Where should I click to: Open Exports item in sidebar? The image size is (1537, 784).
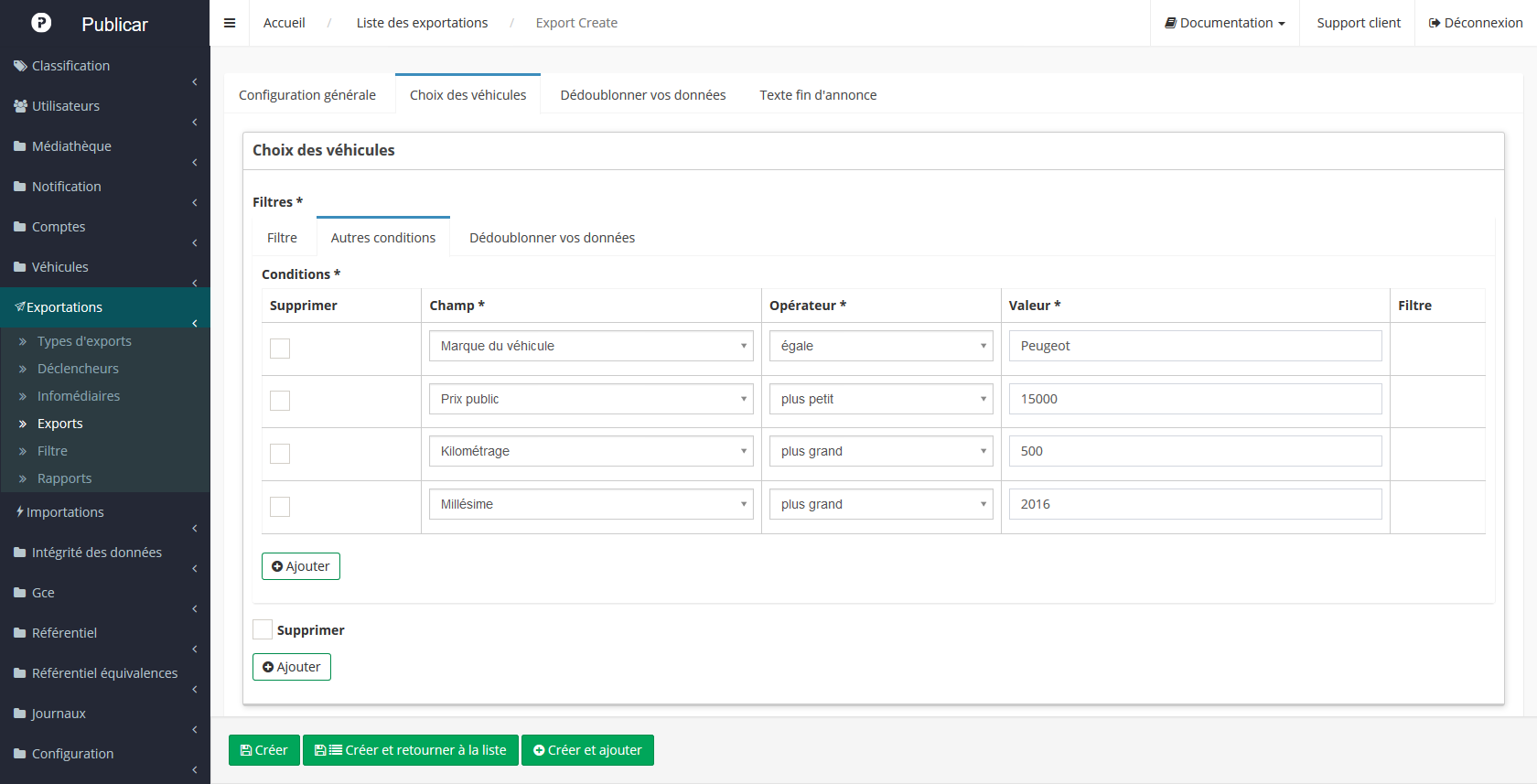pos(59,424)
